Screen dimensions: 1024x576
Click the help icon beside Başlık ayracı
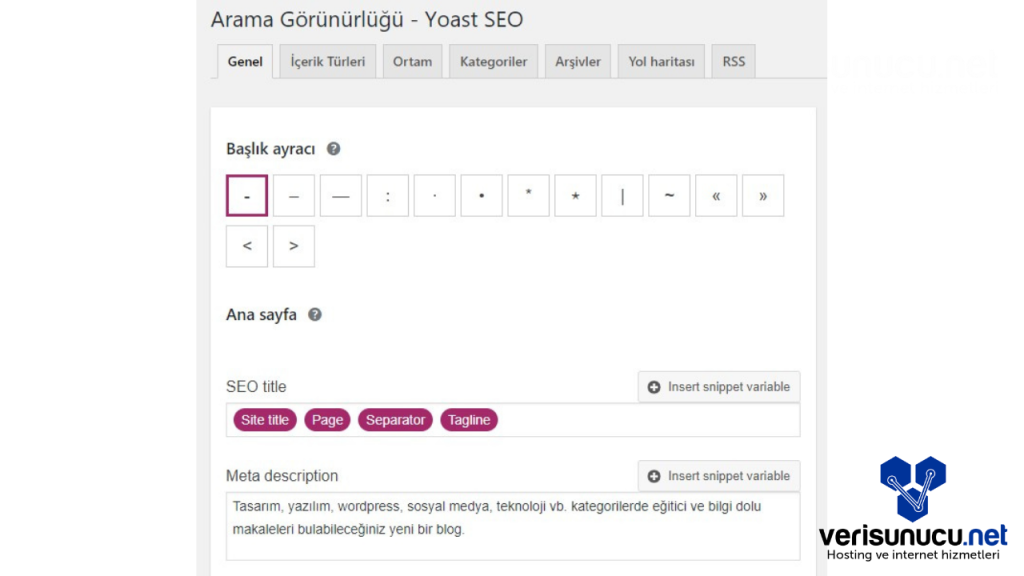334,149
